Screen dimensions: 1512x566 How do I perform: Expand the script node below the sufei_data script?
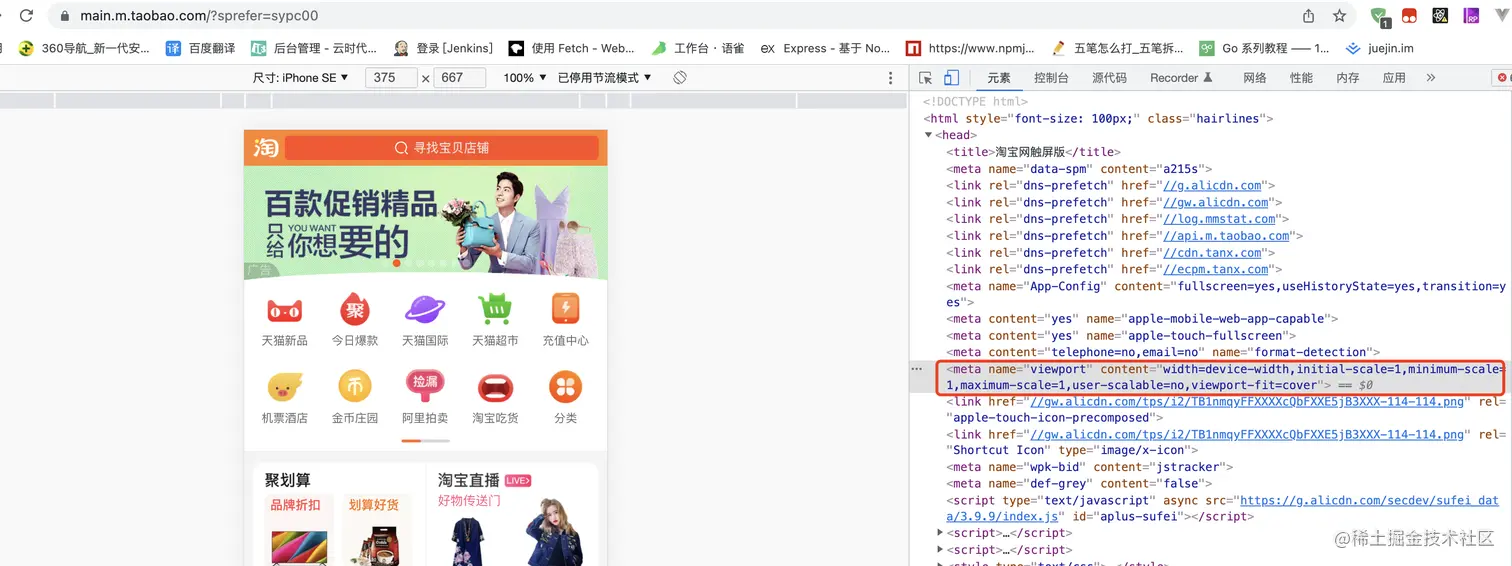940,533
